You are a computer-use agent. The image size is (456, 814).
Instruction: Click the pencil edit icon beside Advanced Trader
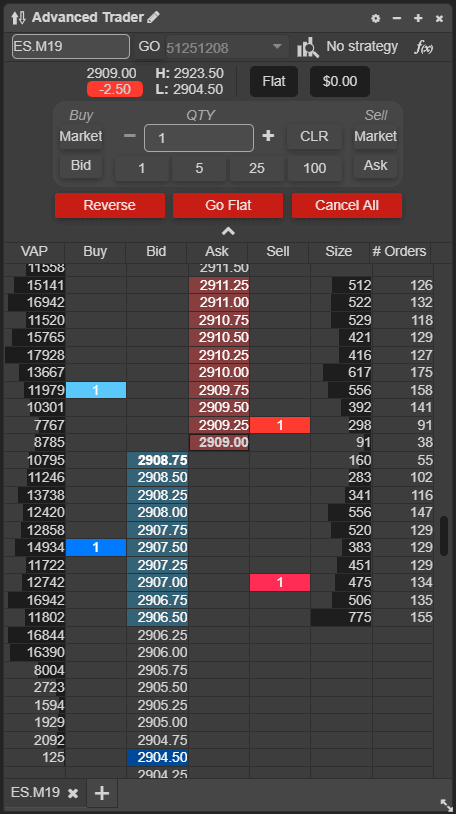[153, 17]
